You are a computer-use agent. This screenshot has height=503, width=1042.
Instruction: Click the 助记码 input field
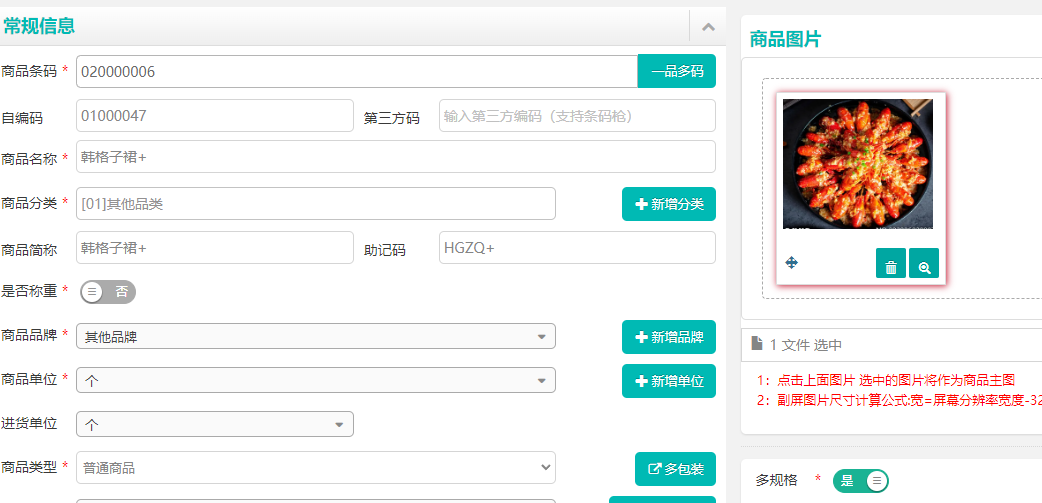tap(577, 248)
